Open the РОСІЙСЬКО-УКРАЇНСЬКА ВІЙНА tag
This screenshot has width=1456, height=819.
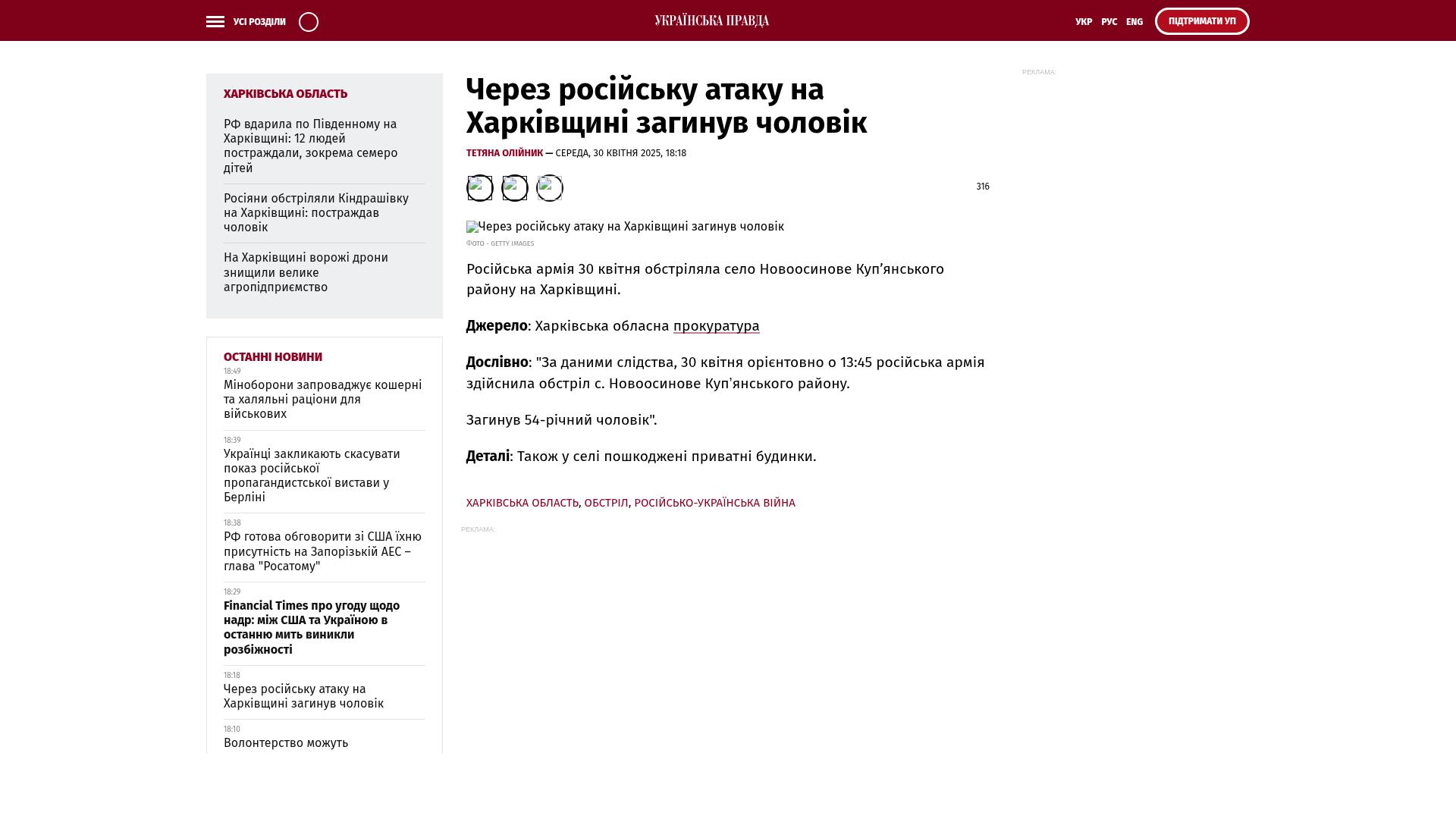(714, 503)
